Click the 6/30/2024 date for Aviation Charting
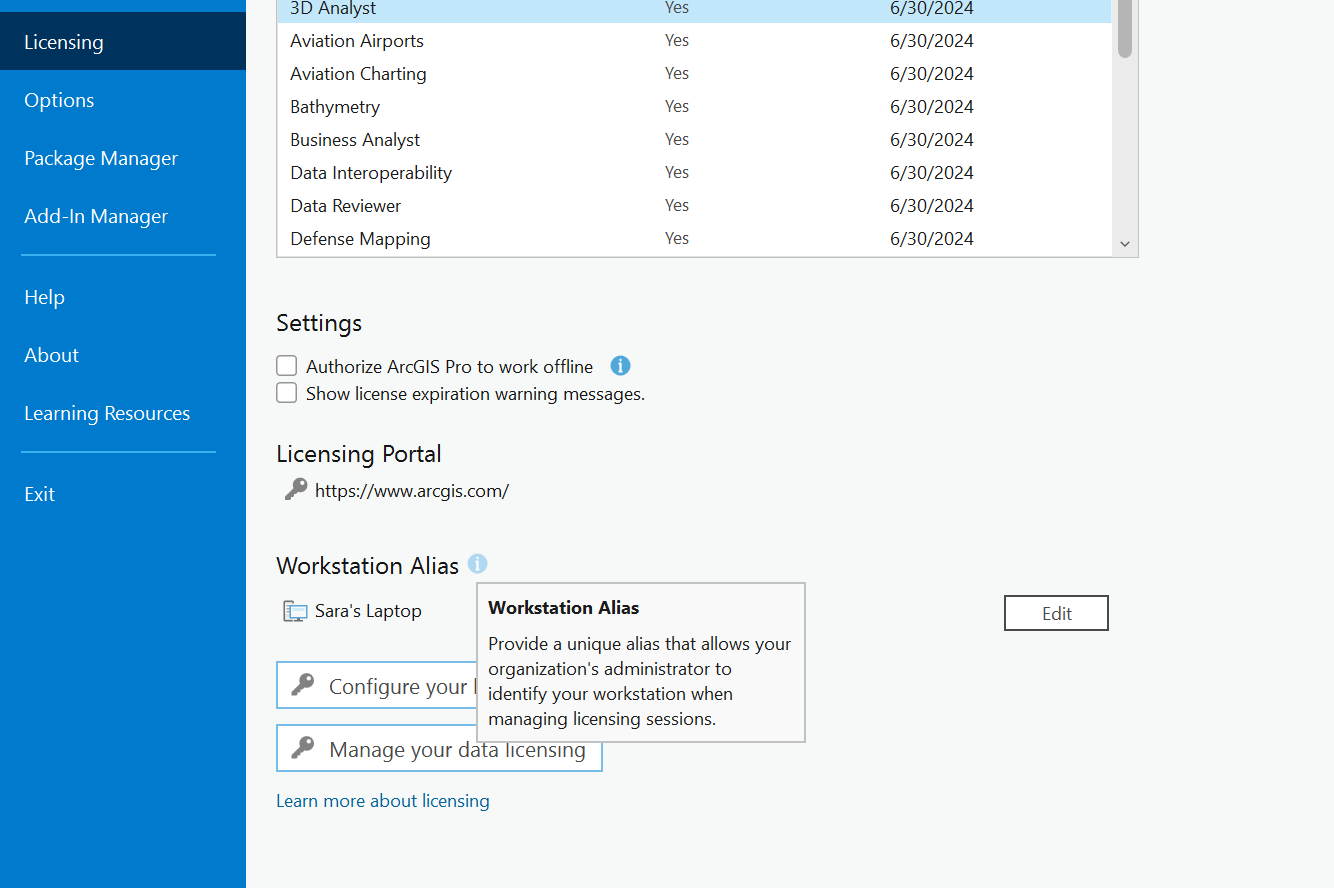 pos(932,74)
